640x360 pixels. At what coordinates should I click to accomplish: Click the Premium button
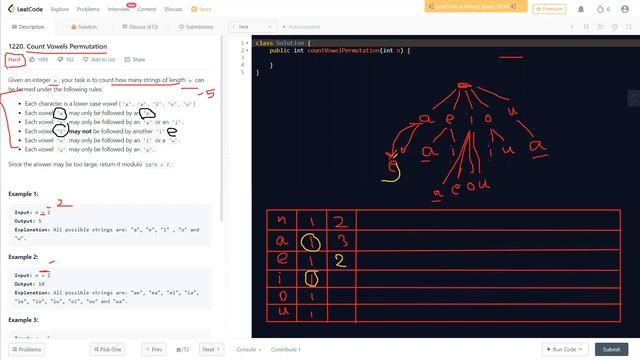click(549, 9)
